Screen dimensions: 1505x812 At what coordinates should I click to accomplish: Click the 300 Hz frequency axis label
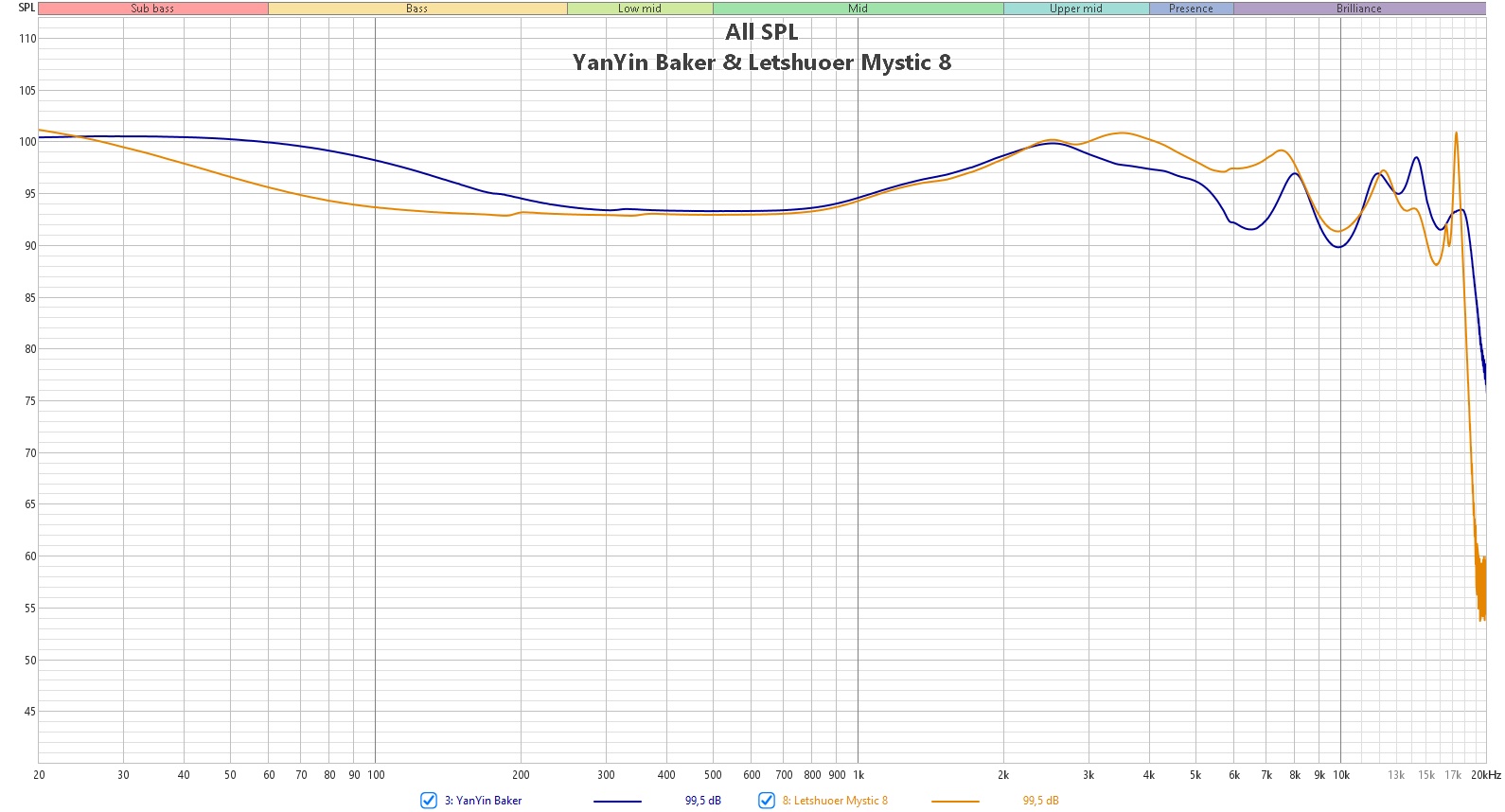click(606, 775)
